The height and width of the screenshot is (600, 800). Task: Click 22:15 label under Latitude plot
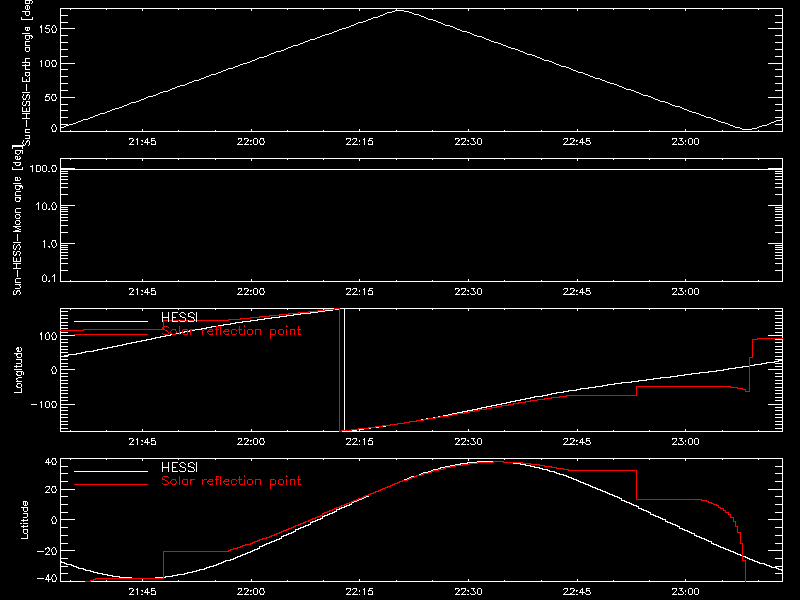click(360, 591)
